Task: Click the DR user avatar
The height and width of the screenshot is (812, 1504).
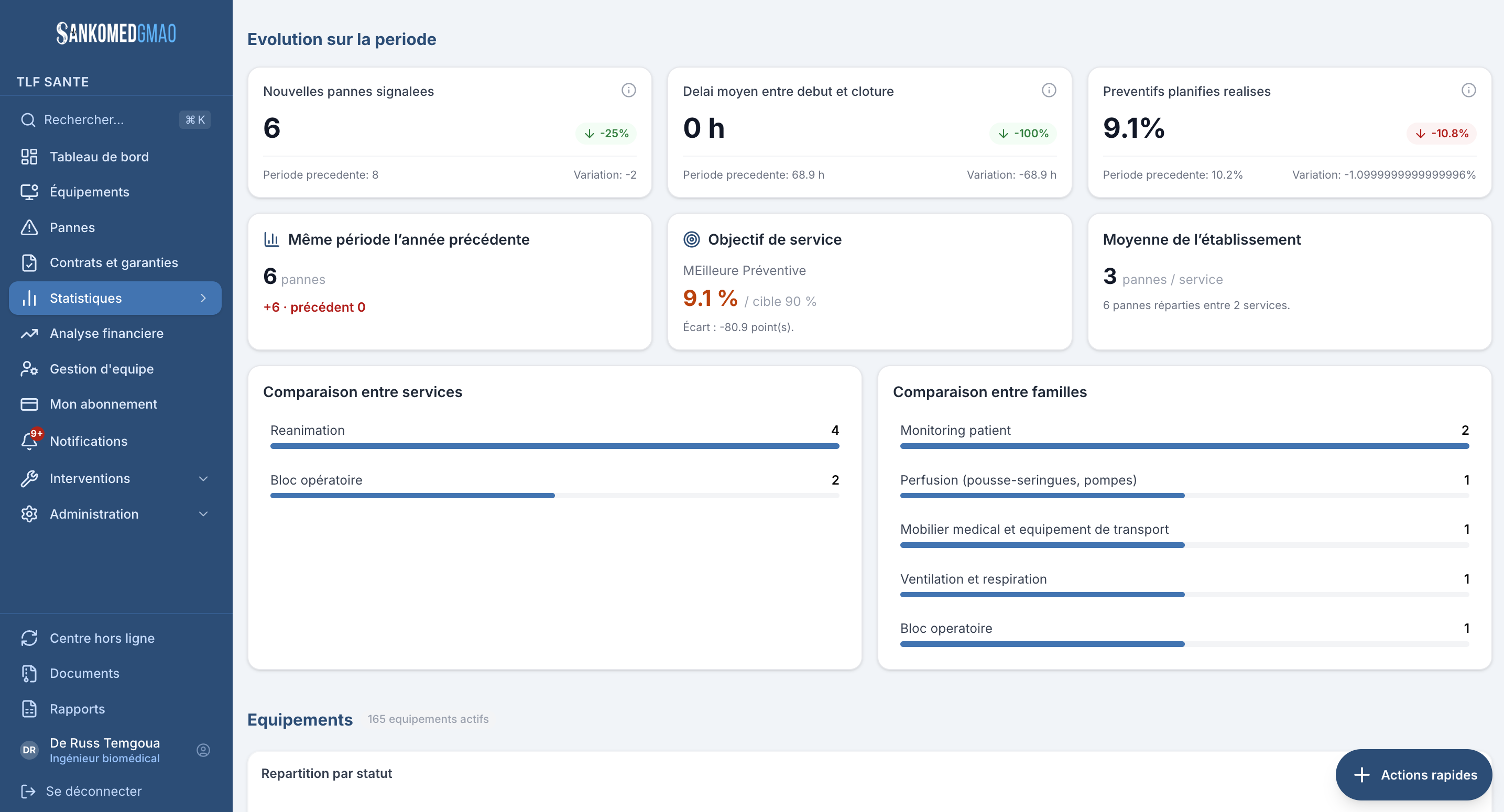Action: click(x=29, y=750)
